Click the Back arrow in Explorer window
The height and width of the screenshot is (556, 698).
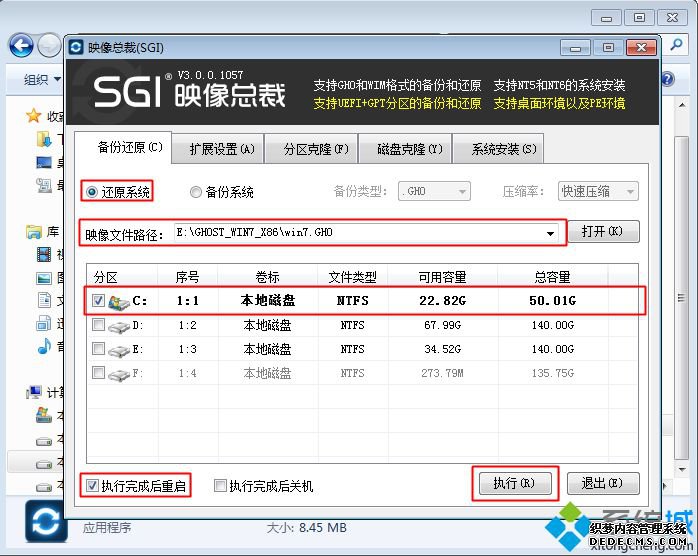click(21, 45)
